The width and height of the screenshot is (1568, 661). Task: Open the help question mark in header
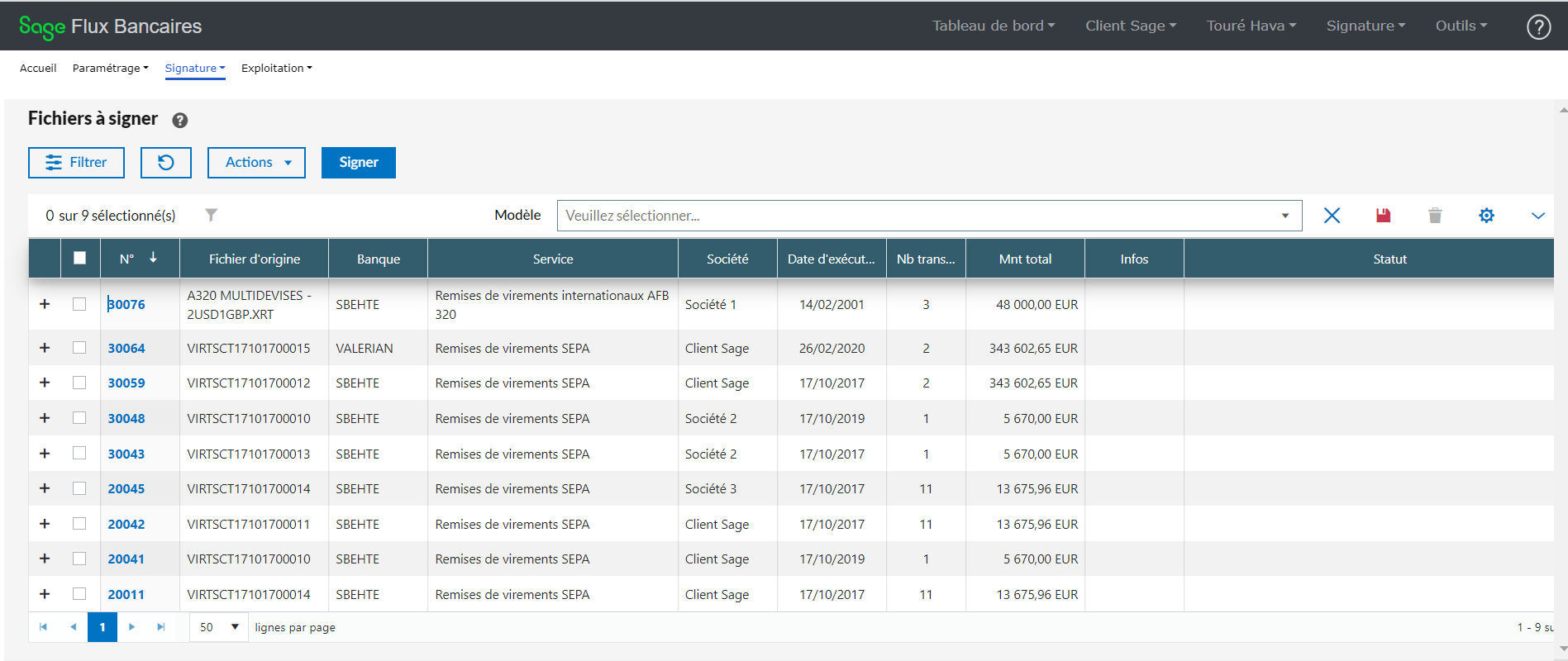point(1538,26)
